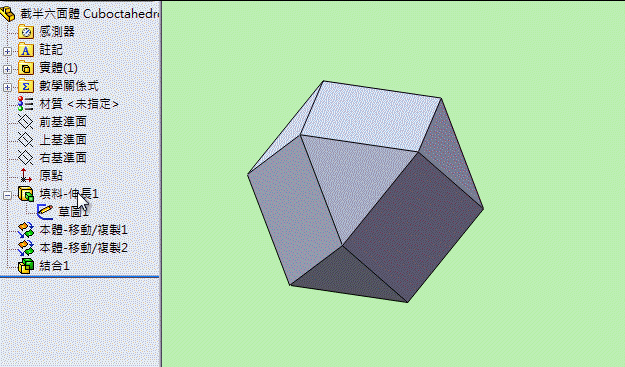Click the 實體(1) folder icon
This screenshot has width=625, height=367.
point(26,68)
